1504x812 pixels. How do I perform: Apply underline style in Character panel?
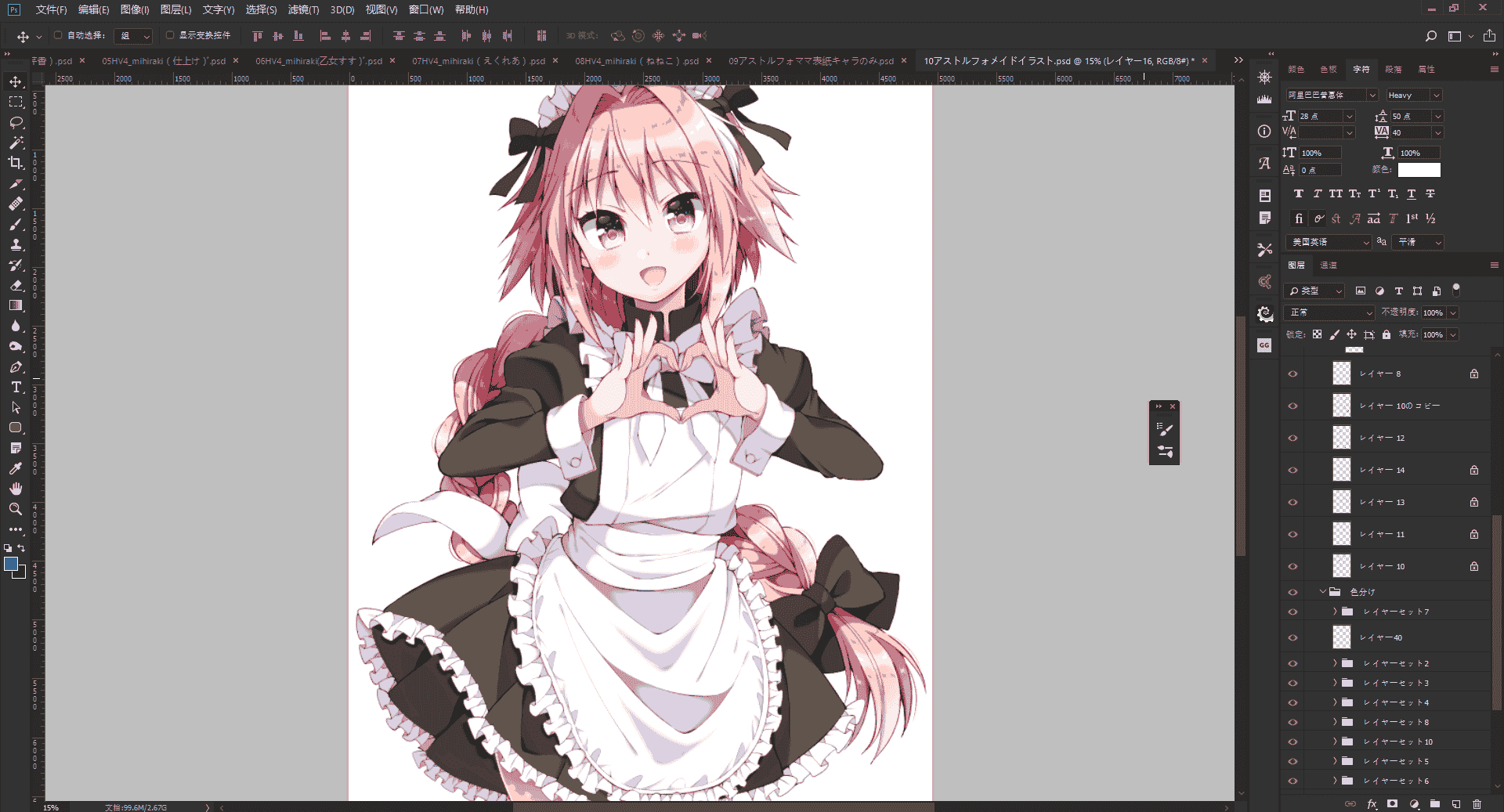1412,194
